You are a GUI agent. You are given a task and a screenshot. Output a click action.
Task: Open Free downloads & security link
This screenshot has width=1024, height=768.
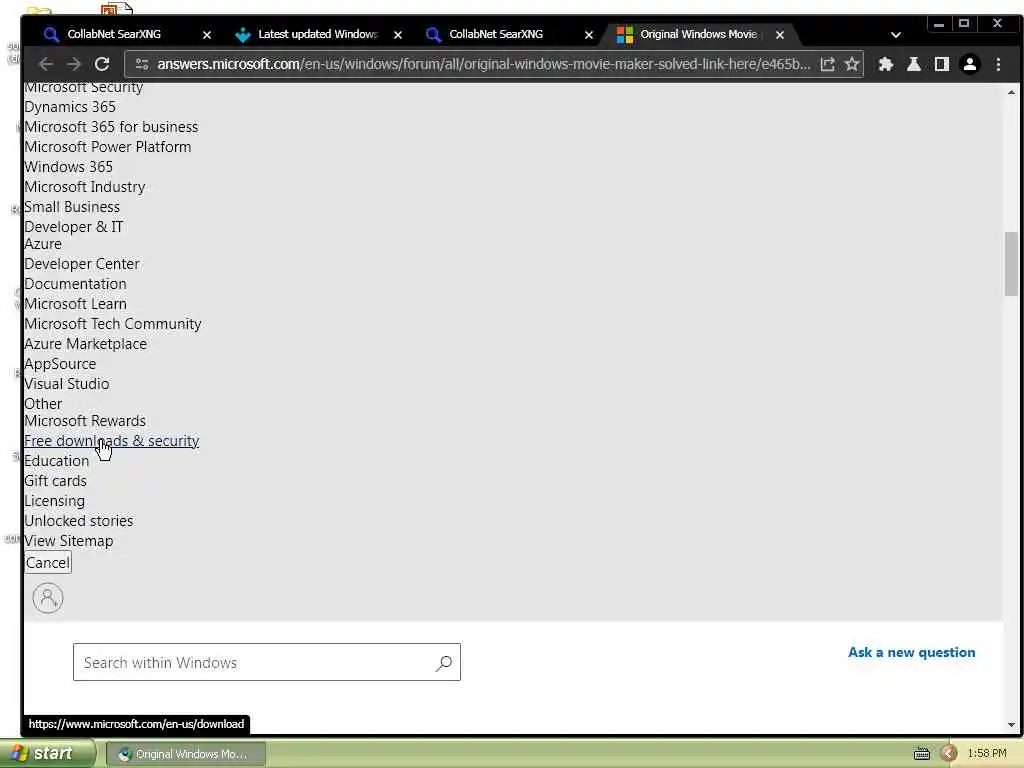tap(112, 441)
